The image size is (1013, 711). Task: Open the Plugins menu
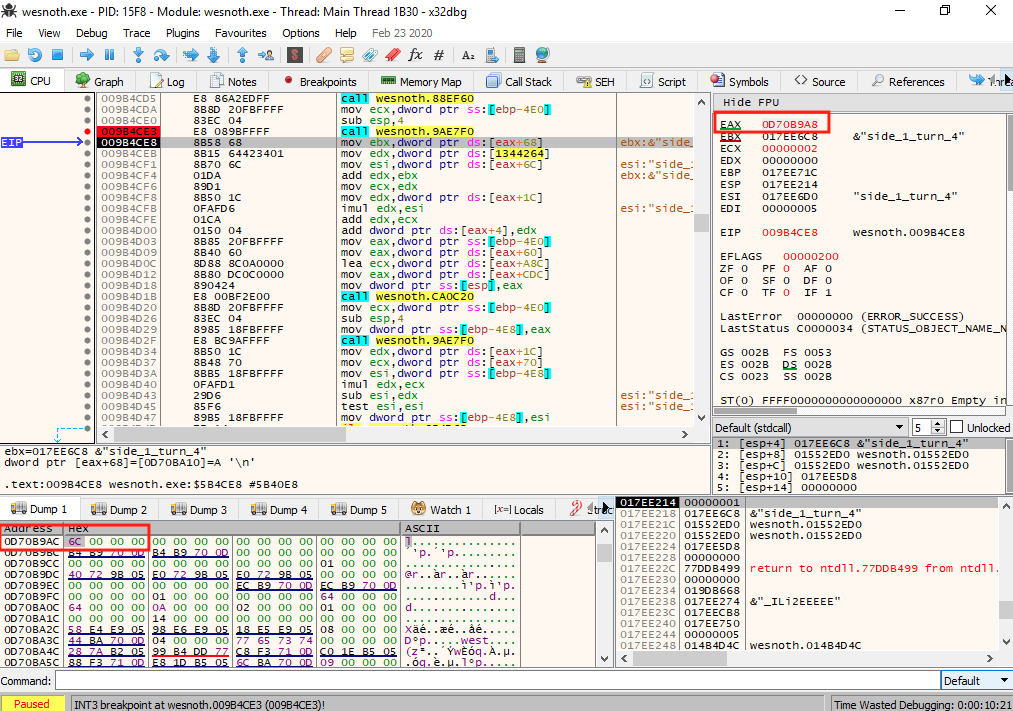[x=183, y=33]
